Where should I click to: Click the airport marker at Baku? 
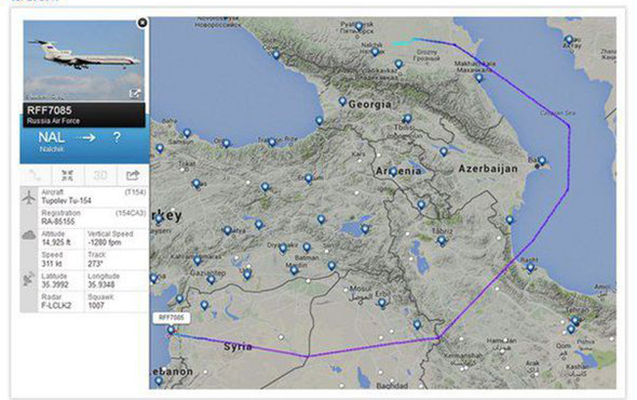coord(541,160)
